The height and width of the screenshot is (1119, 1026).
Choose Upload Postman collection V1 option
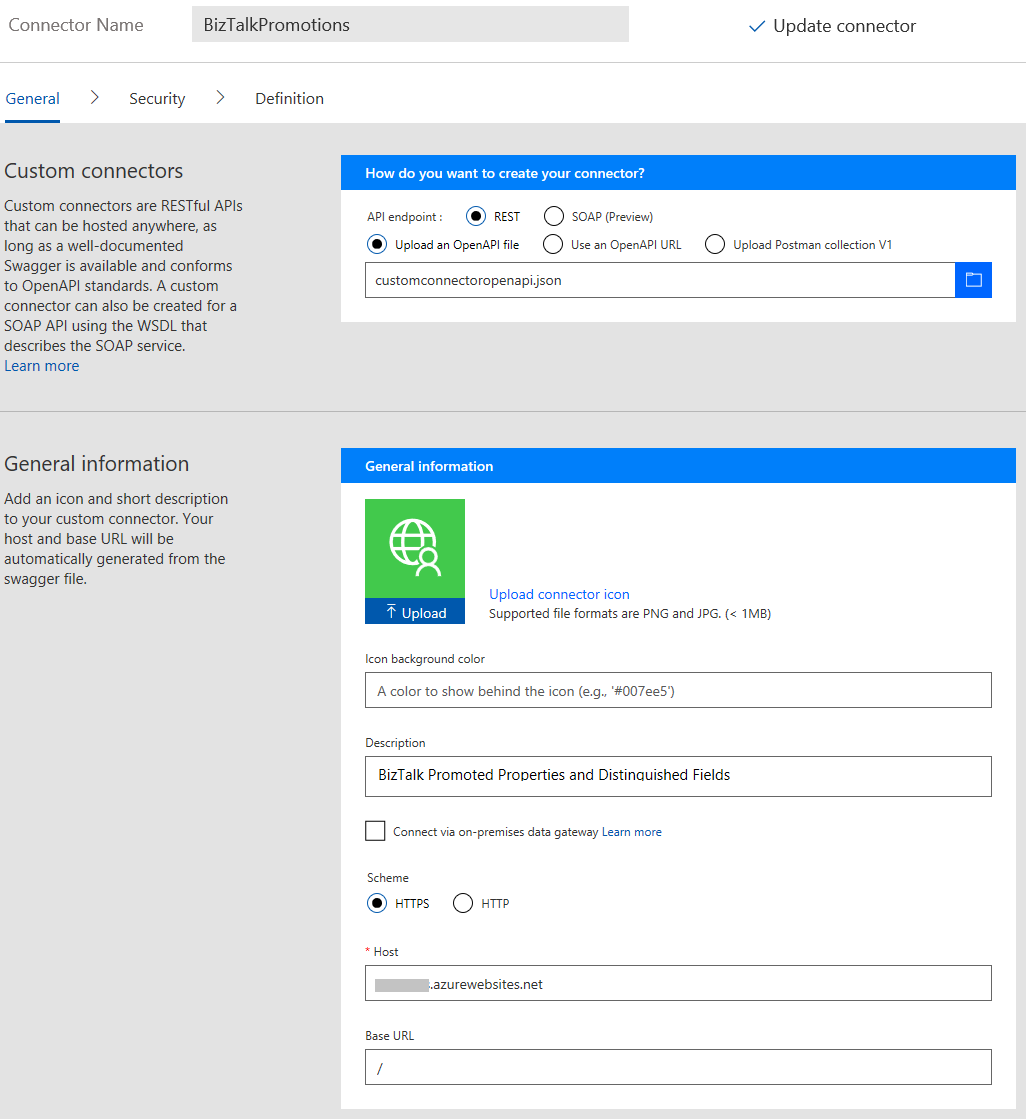tap(715, 244)
